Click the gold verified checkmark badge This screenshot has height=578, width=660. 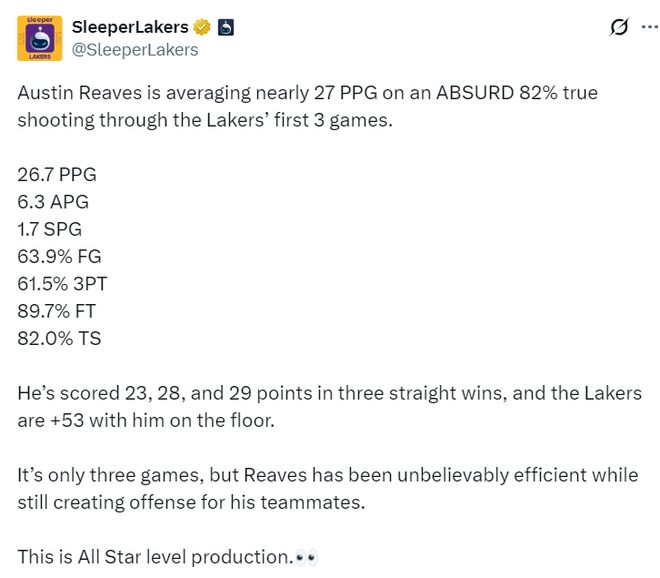point(202,27)
